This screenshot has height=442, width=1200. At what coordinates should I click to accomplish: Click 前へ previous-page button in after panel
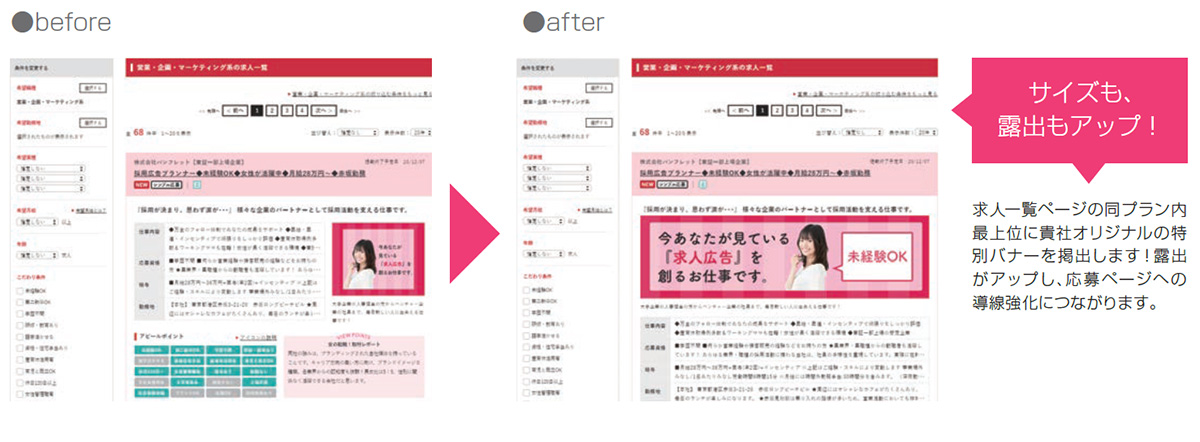(742, 111)
